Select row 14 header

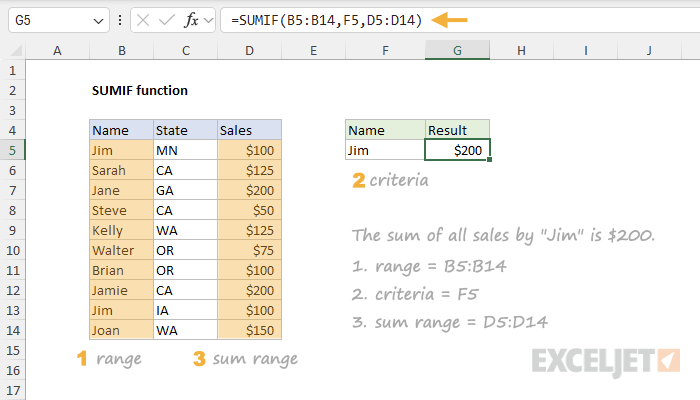[12, 330]
